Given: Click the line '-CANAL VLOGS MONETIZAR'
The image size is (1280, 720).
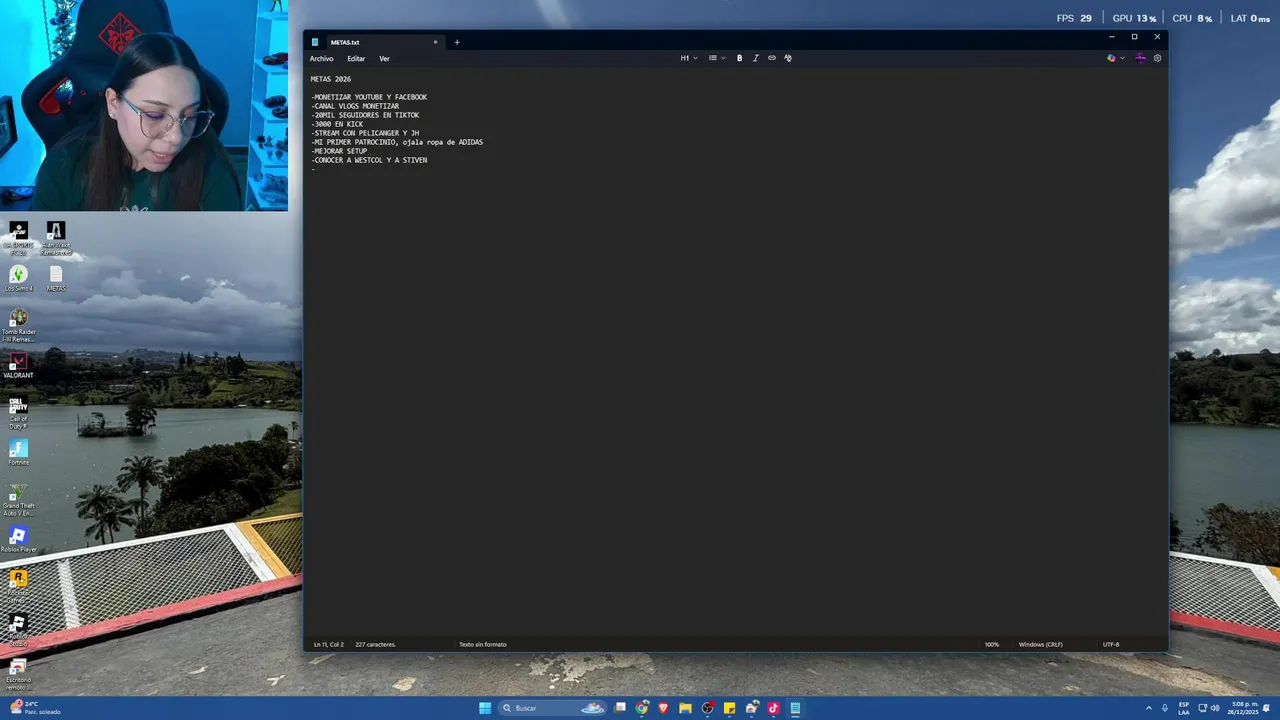Looking at the screenshot, I should point(355,106).
